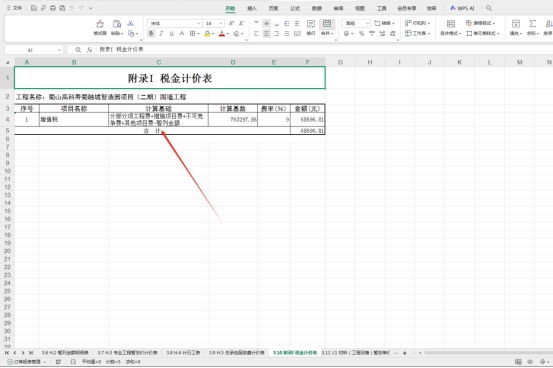Click the Cut scissors icon
553x368 pixels.
coord(130,23)
